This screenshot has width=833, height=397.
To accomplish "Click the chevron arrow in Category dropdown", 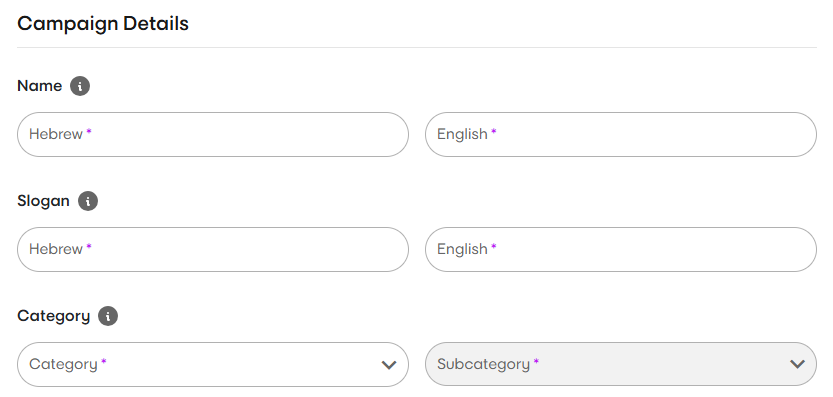I will click(x=389, y=365).
